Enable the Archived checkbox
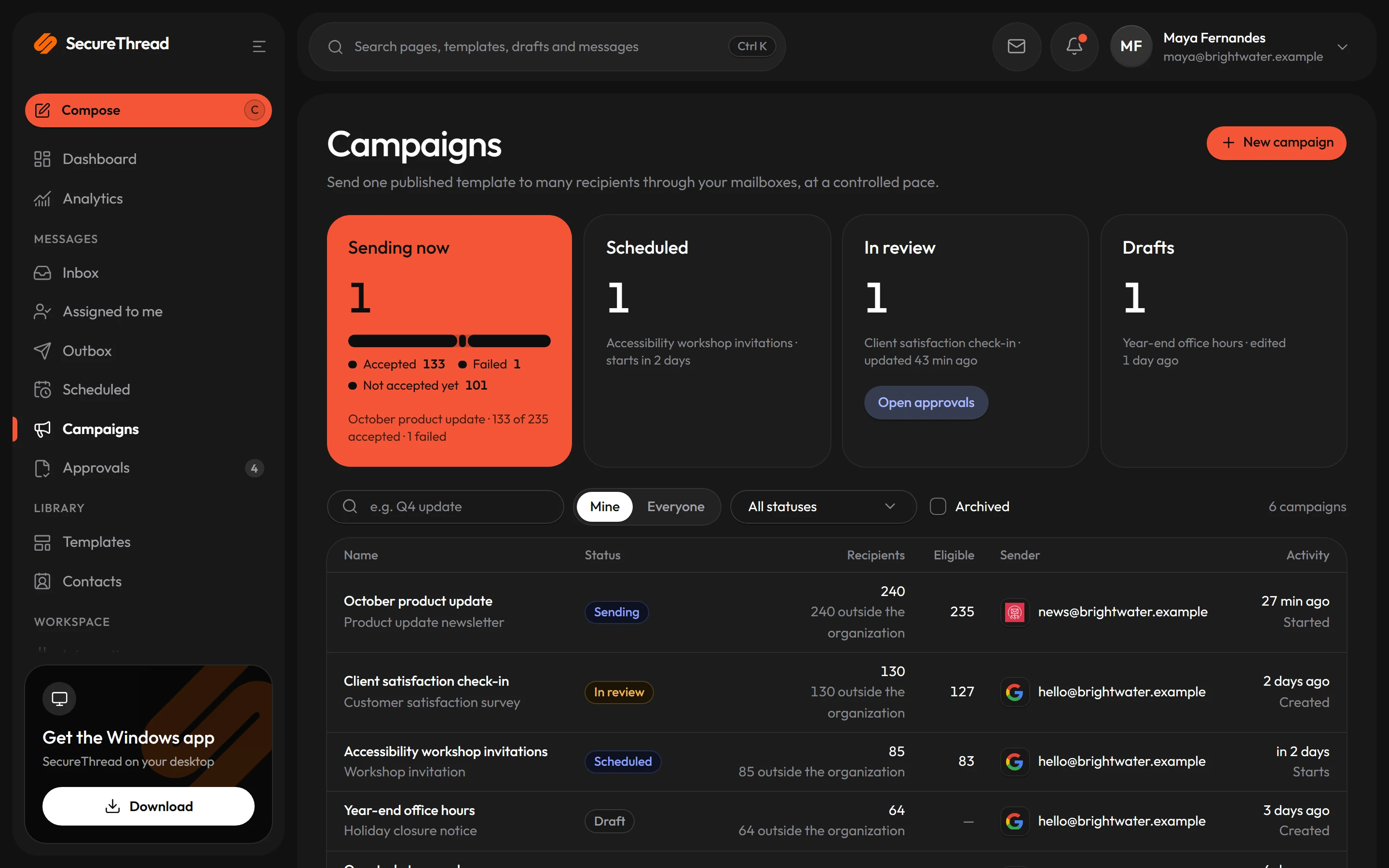Screen dimensions: 1389x868 click(x=937, y=506)
